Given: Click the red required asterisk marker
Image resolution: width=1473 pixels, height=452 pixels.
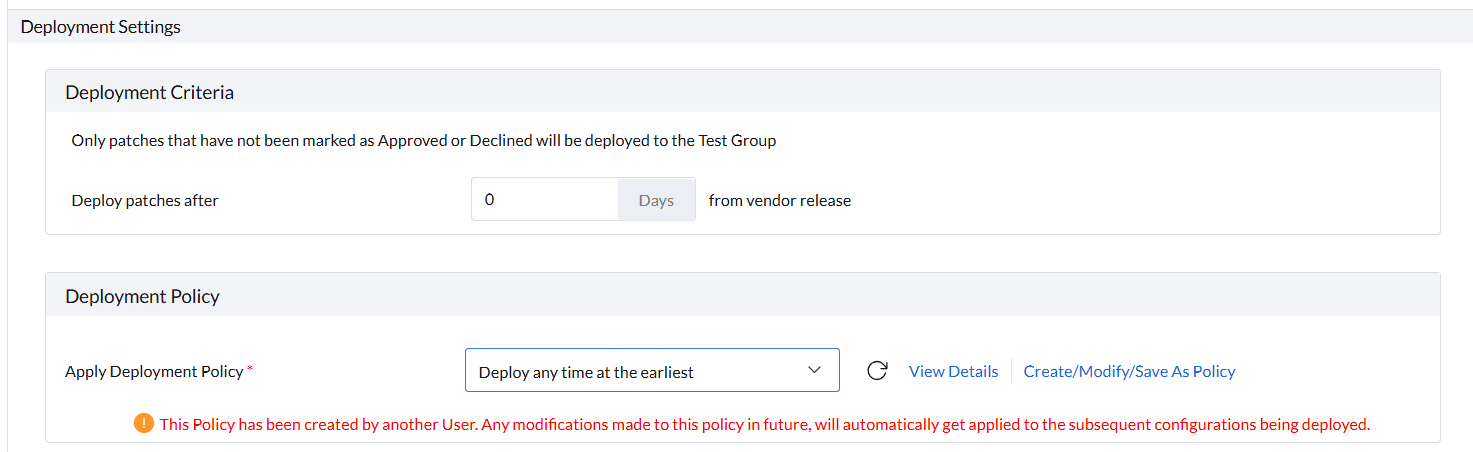Looking at the screenshot, I should click(250, 370).
